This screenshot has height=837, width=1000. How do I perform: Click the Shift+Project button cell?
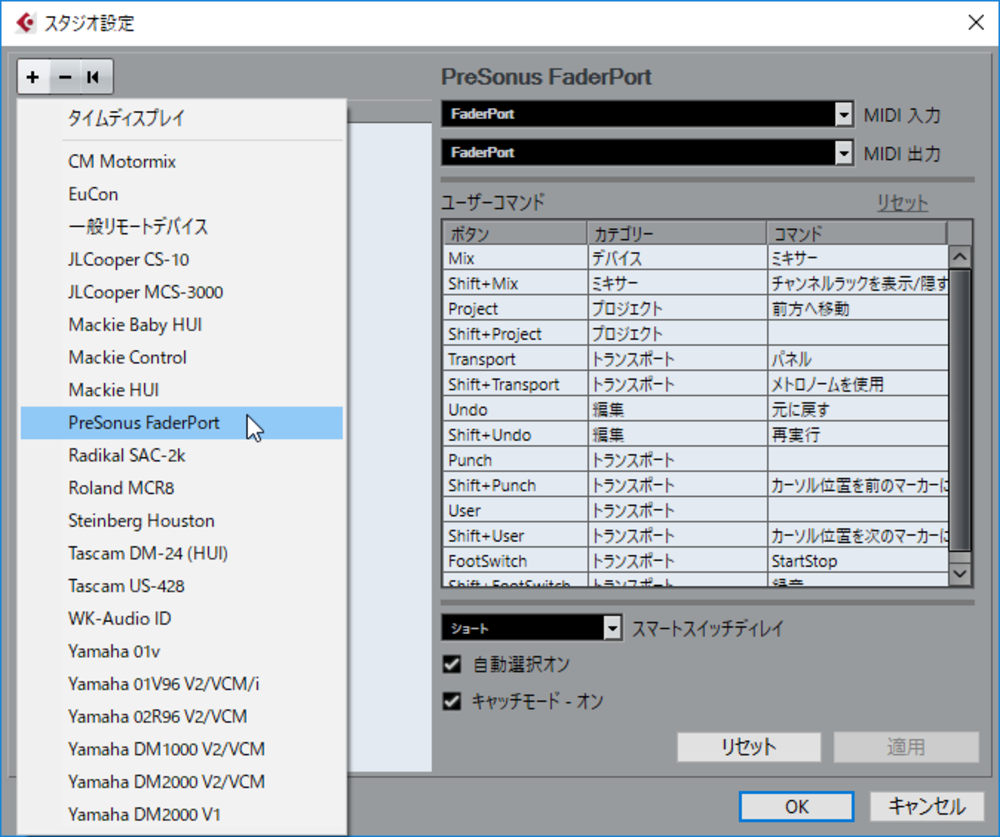pyautogui.click(x=515, y=334)
